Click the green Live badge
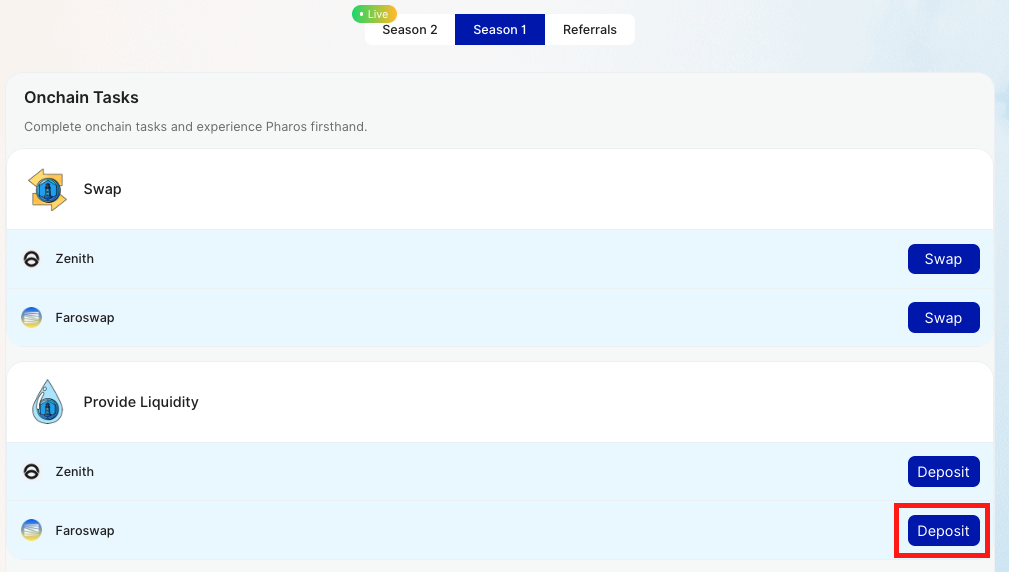 pos(374,14)
